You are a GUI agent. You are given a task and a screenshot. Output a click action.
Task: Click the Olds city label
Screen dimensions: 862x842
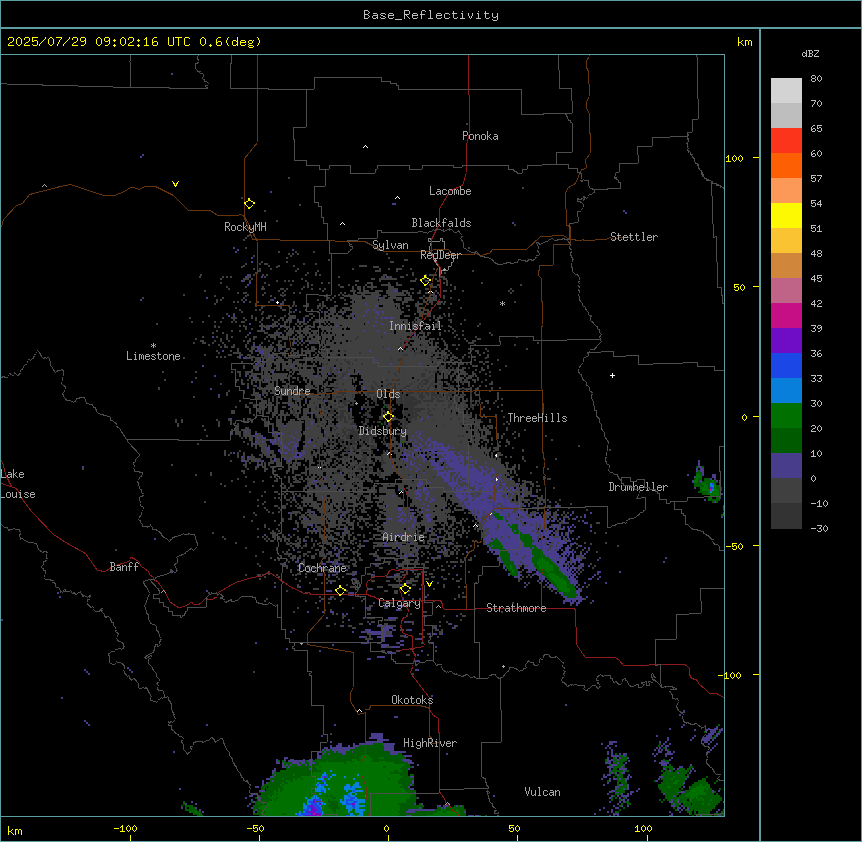388,394
